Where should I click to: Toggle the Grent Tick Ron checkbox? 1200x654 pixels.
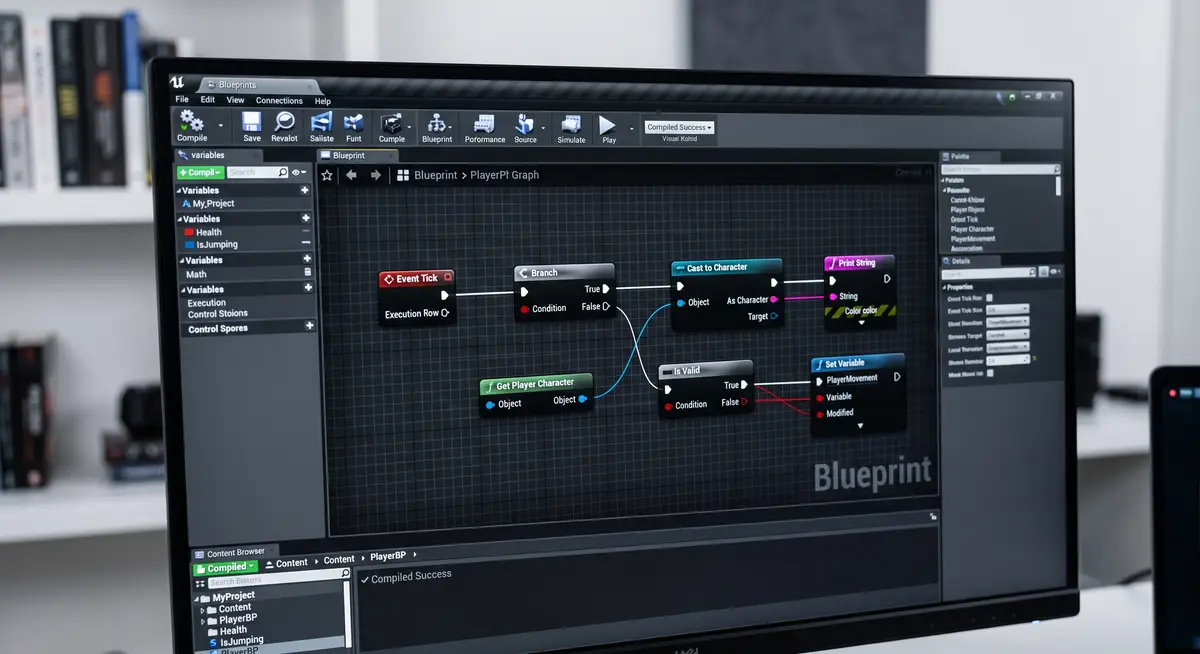(x=990, y=298)
